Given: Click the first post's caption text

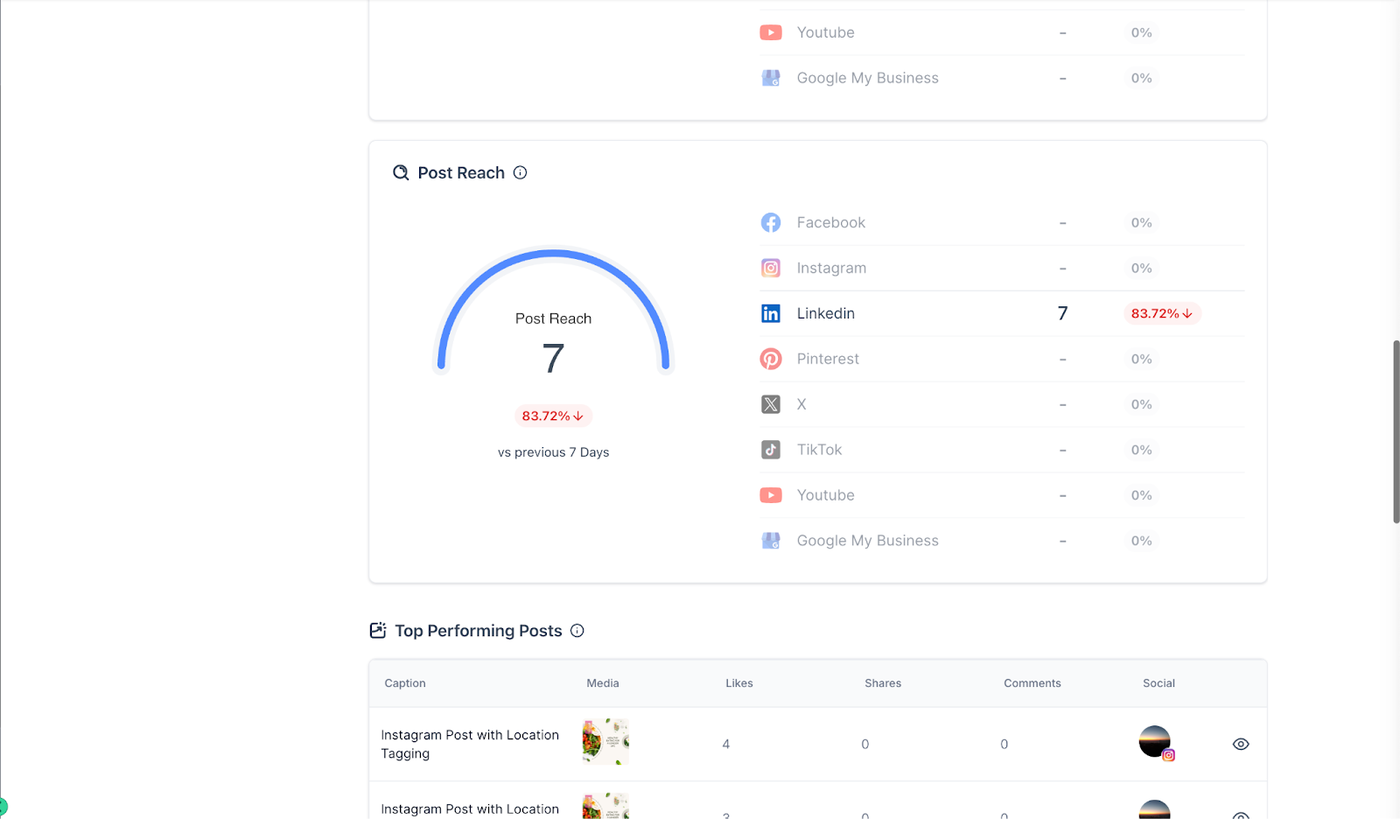Looking at the screenshot, I should 469,744.
